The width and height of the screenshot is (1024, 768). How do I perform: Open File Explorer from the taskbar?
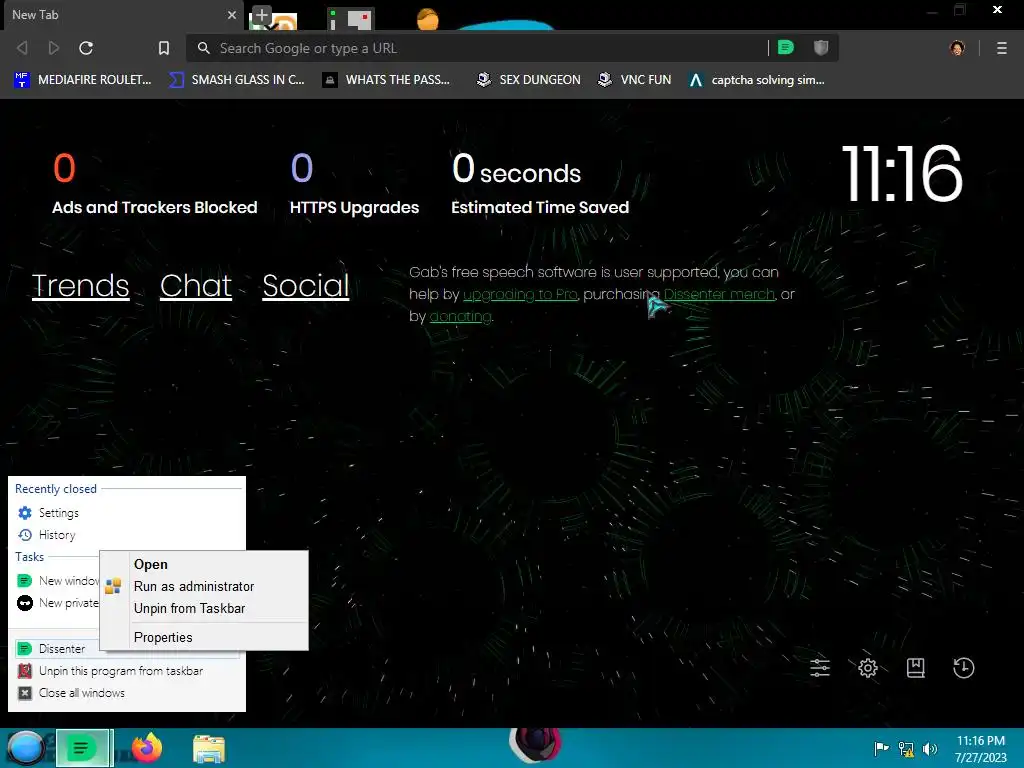coord(209,748)
